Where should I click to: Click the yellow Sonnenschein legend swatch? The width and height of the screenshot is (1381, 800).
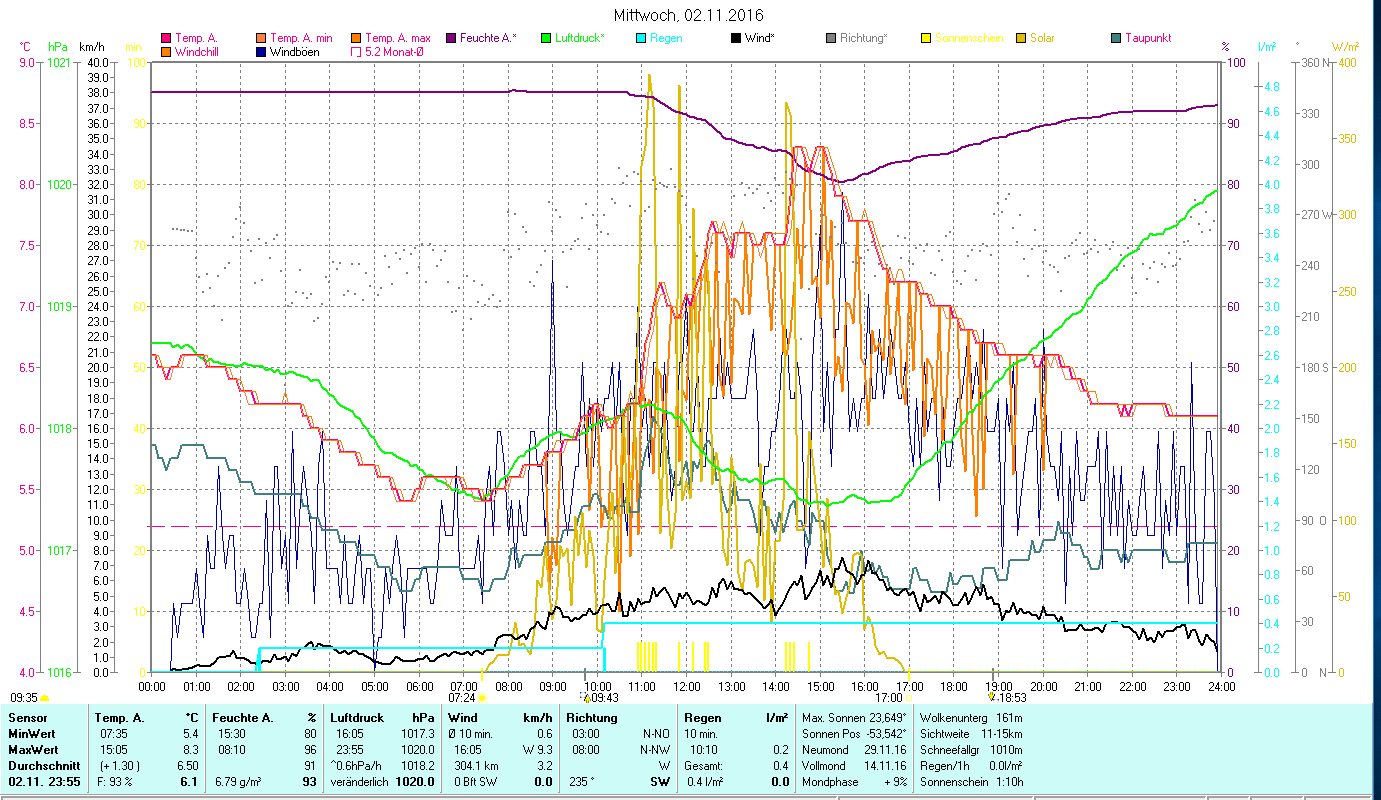[x=925, y=39]
